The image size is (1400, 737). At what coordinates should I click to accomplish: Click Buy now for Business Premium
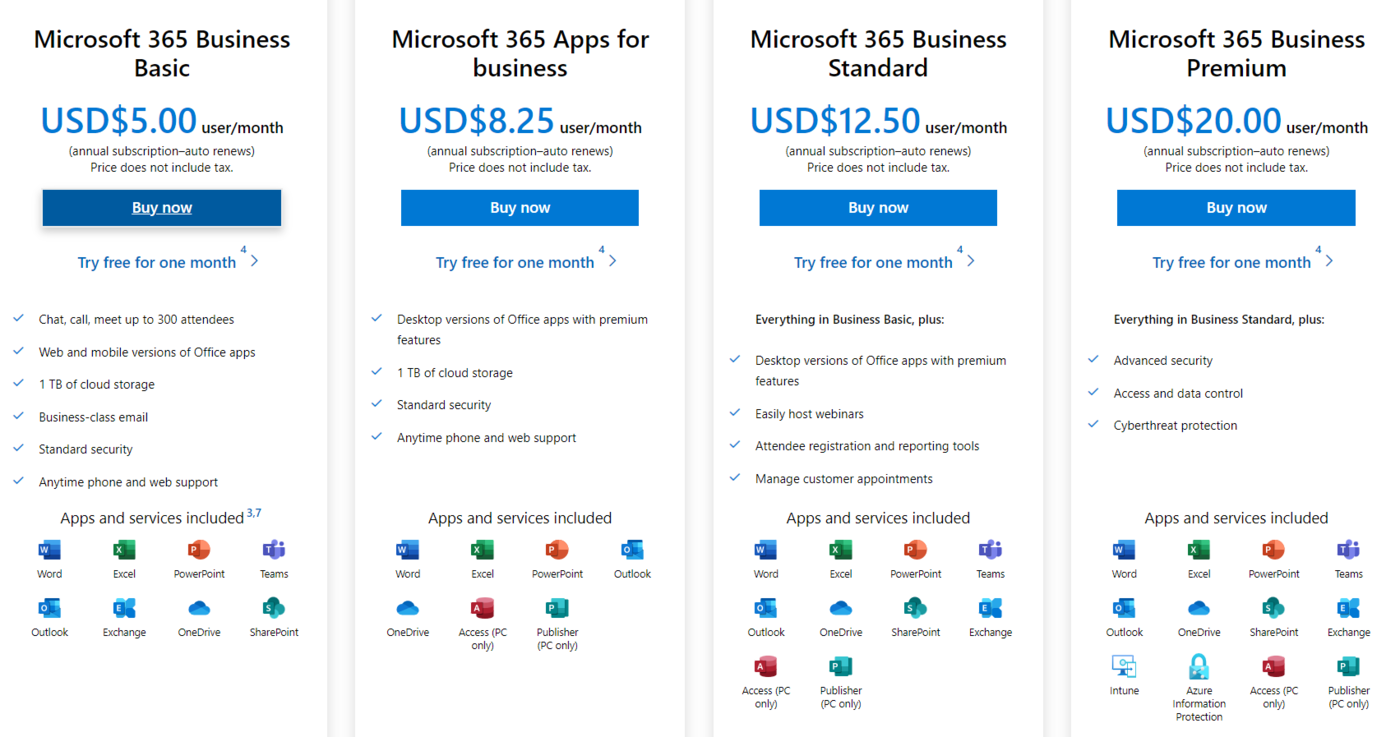pyautogui.click(x=1236, y=208)
